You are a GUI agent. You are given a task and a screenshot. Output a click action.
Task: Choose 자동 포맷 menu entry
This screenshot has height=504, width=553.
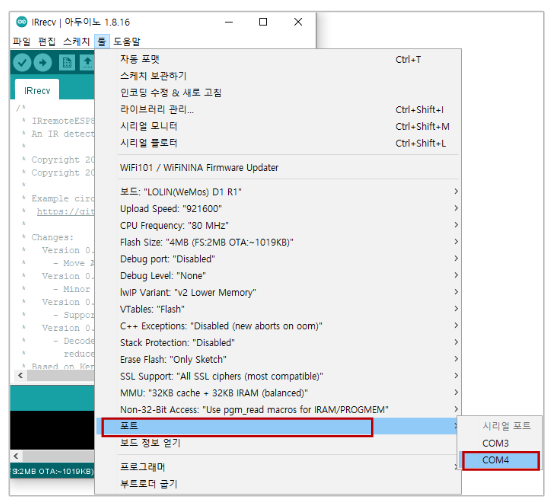click(x=278, y=59)
